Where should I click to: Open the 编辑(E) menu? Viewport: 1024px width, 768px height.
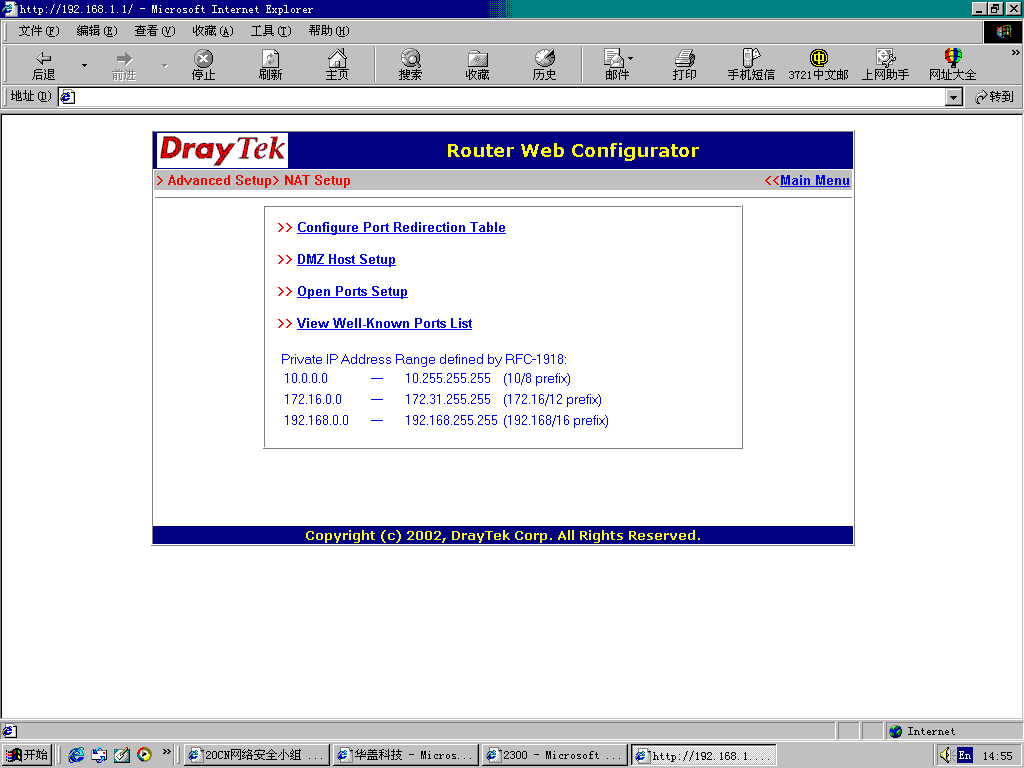pos(97,31)
